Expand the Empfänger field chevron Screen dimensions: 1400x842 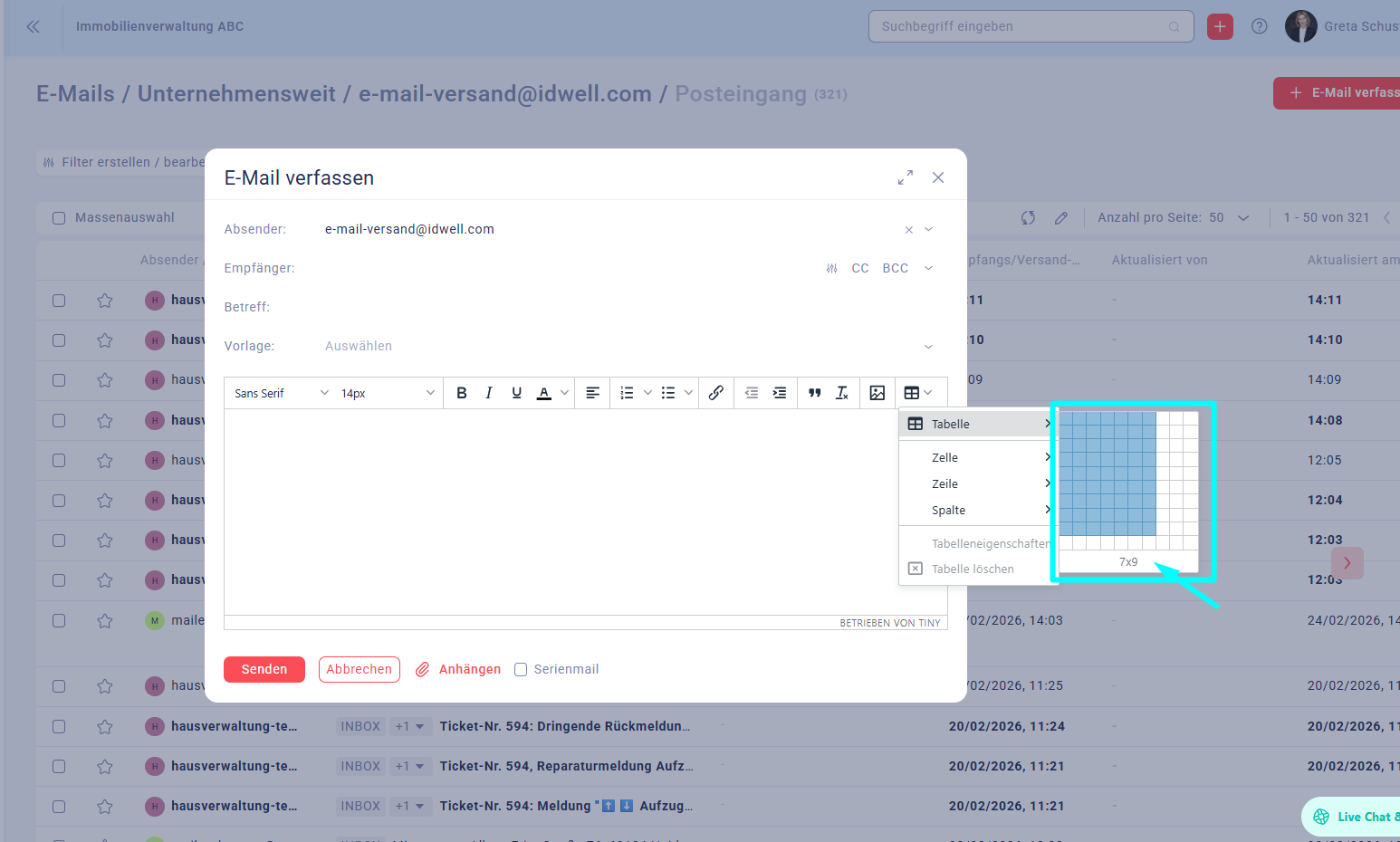(928, 269)
